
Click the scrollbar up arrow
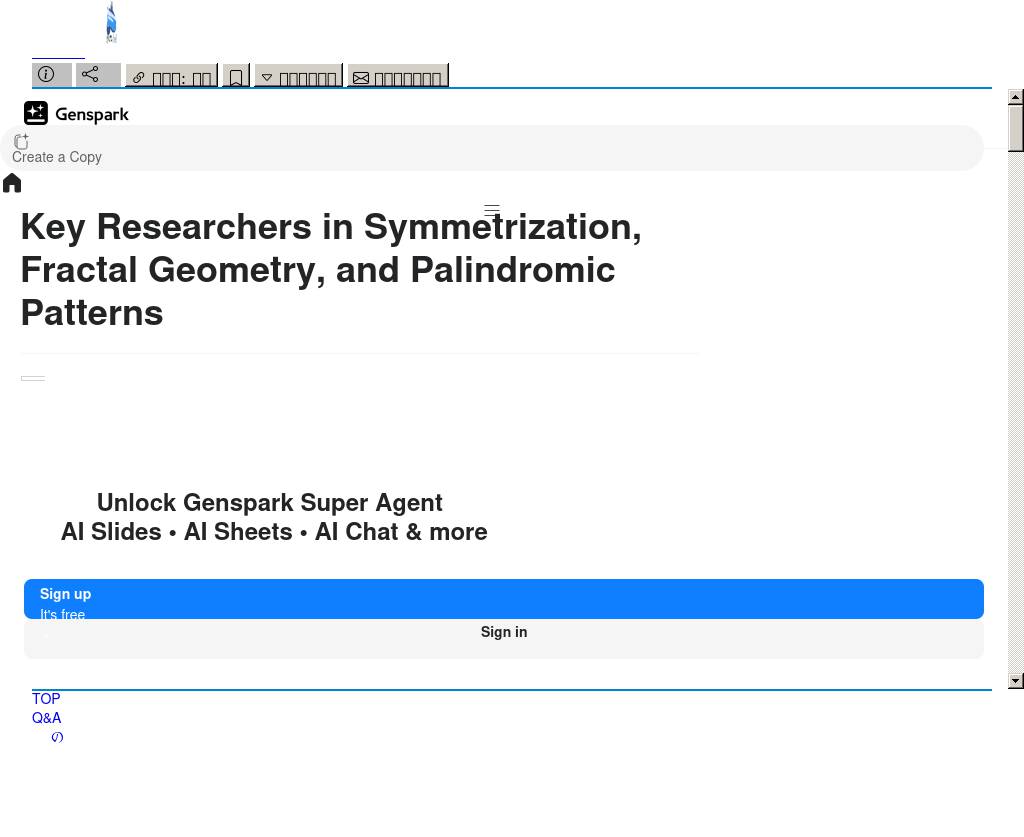(1016, 97)
